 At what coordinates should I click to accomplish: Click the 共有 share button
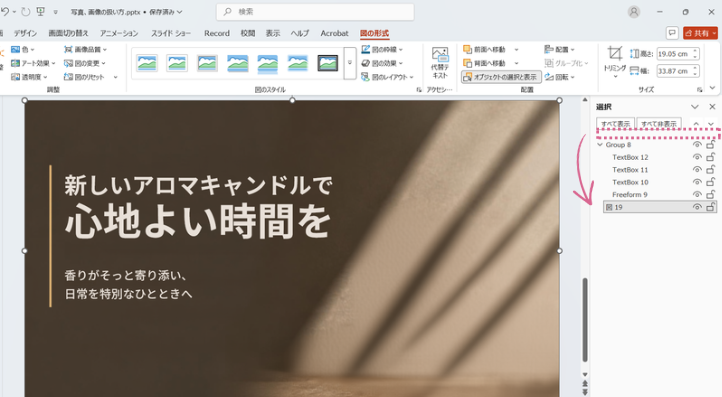(x=697, y=33)
